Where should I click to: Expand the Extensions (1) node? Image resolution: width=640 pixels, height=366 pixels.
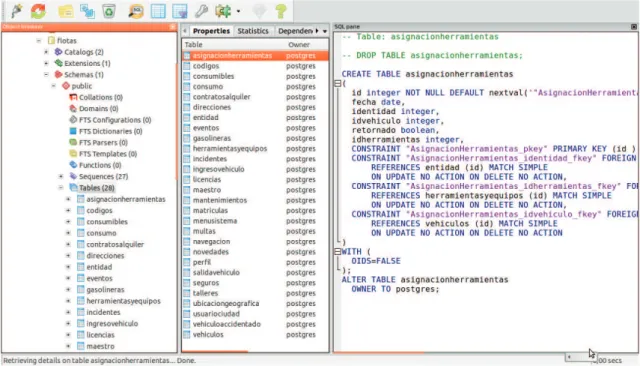coord(46,63)
